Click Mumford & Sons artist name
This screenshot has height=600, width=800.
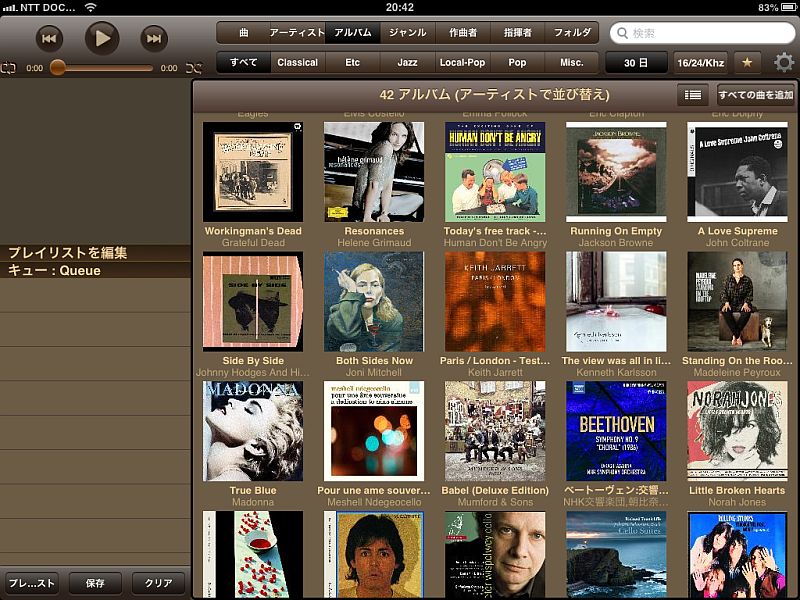pyautogui.click(x=495, y=502)
